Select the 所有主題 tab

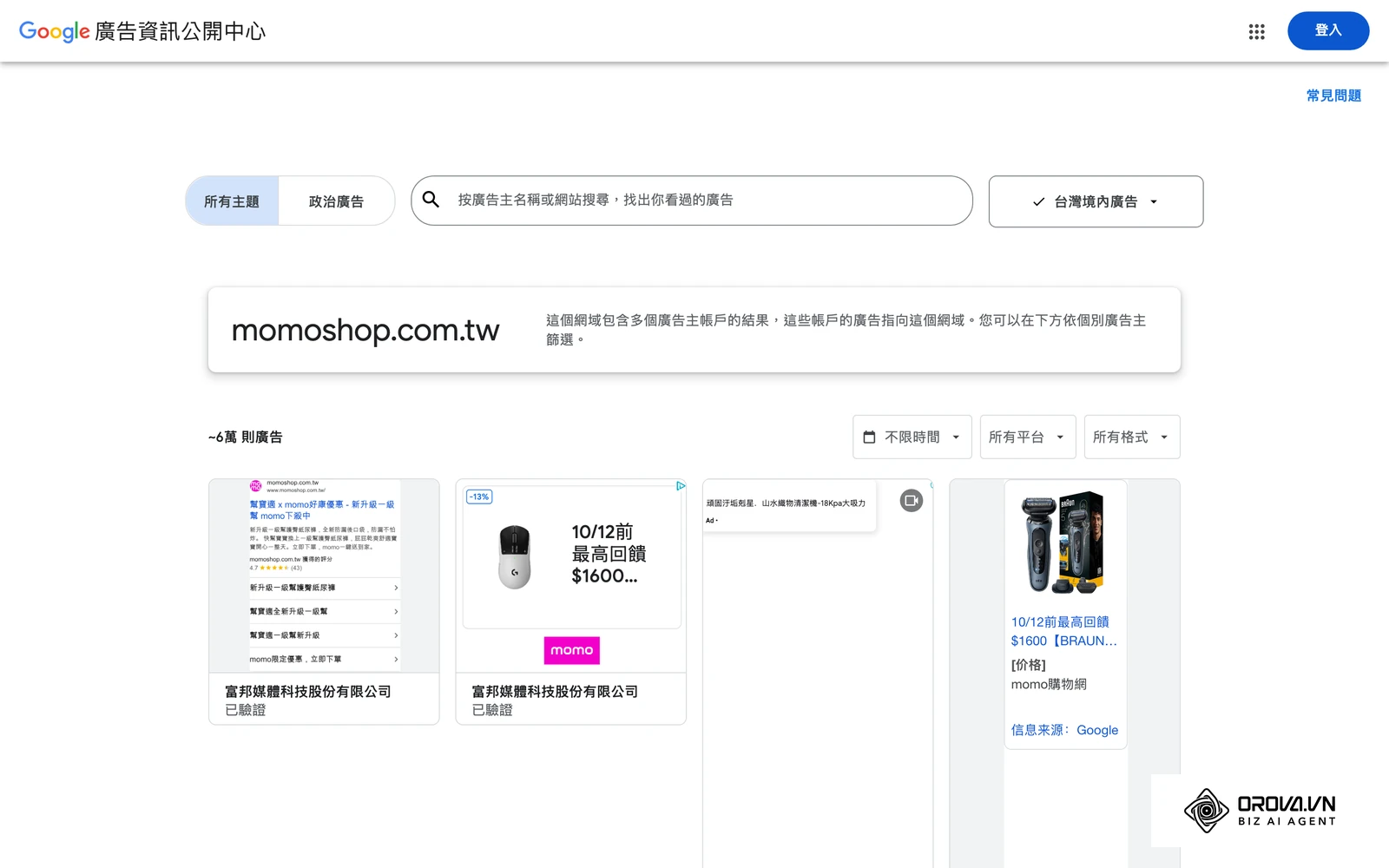coord(232,201)
